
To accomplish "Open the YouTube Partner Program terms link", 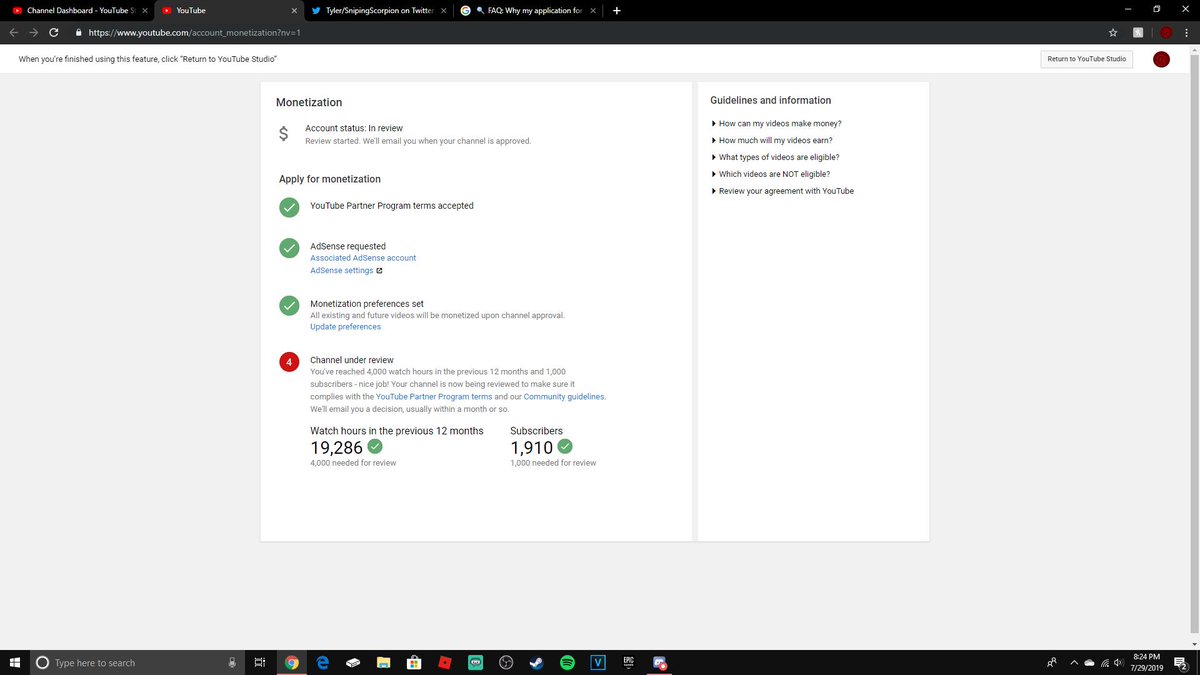I will pyautogui.click(x=434, y=397).
